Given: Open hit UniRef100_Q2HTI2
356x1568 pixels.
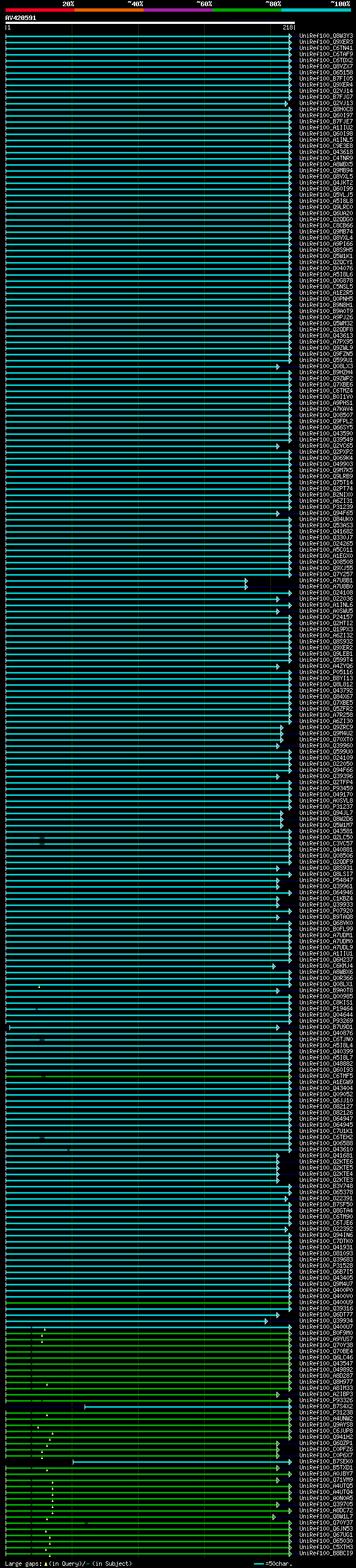Looking at the screenshot, I should click(x=326, y=624).
